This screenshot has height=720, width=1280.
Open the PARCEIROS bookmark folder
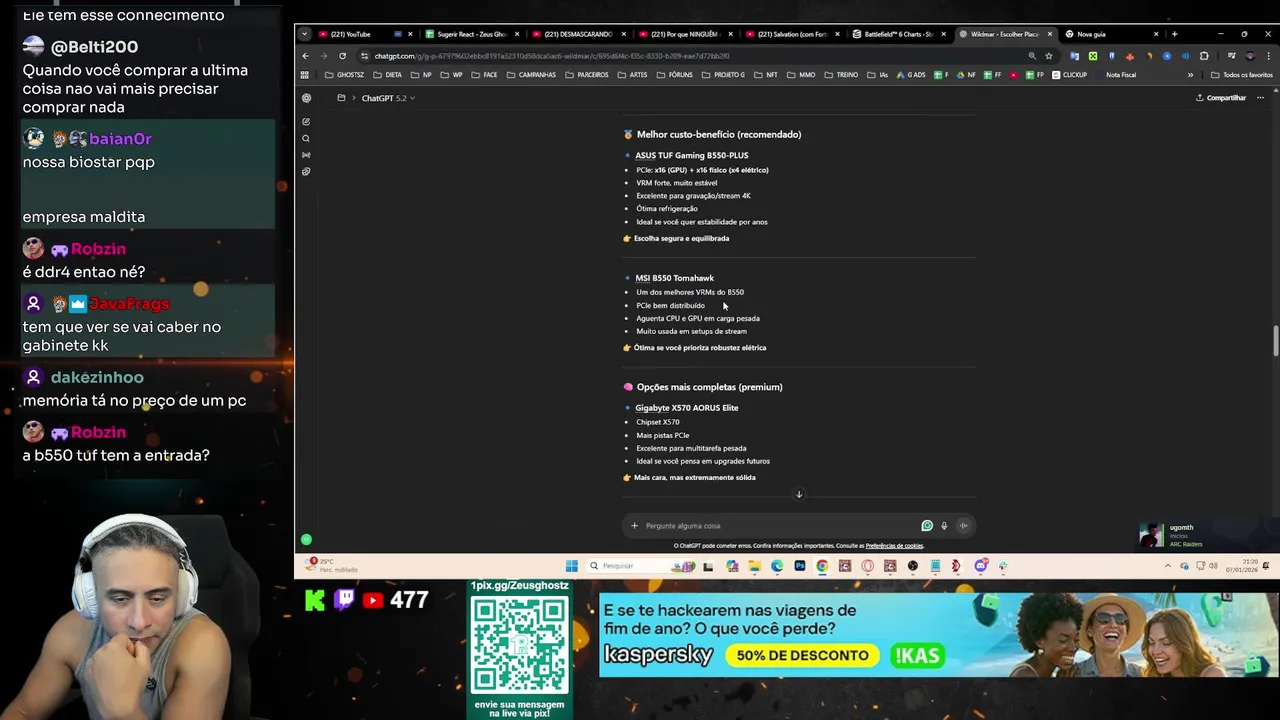586,75
